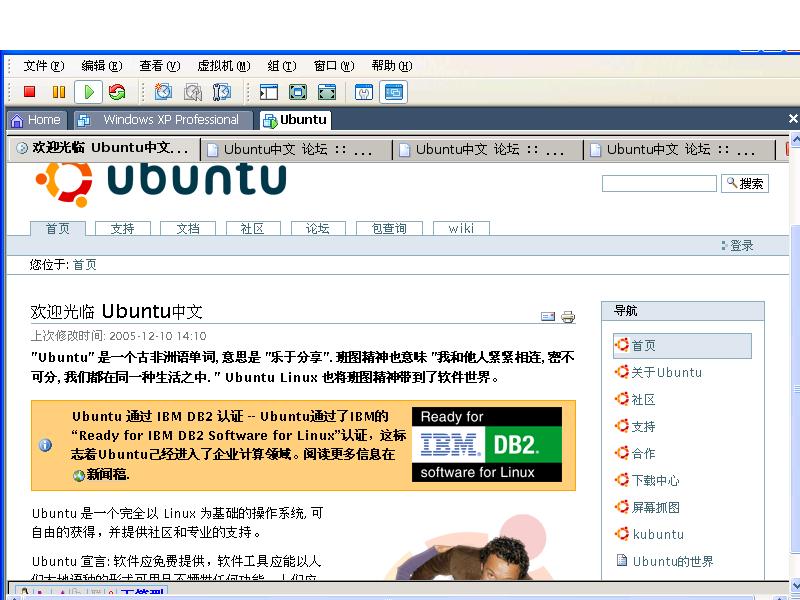Select the Ubuntu virtual machine tab
The width and height of the screenshot is (800, 600).
coord(295,120)
